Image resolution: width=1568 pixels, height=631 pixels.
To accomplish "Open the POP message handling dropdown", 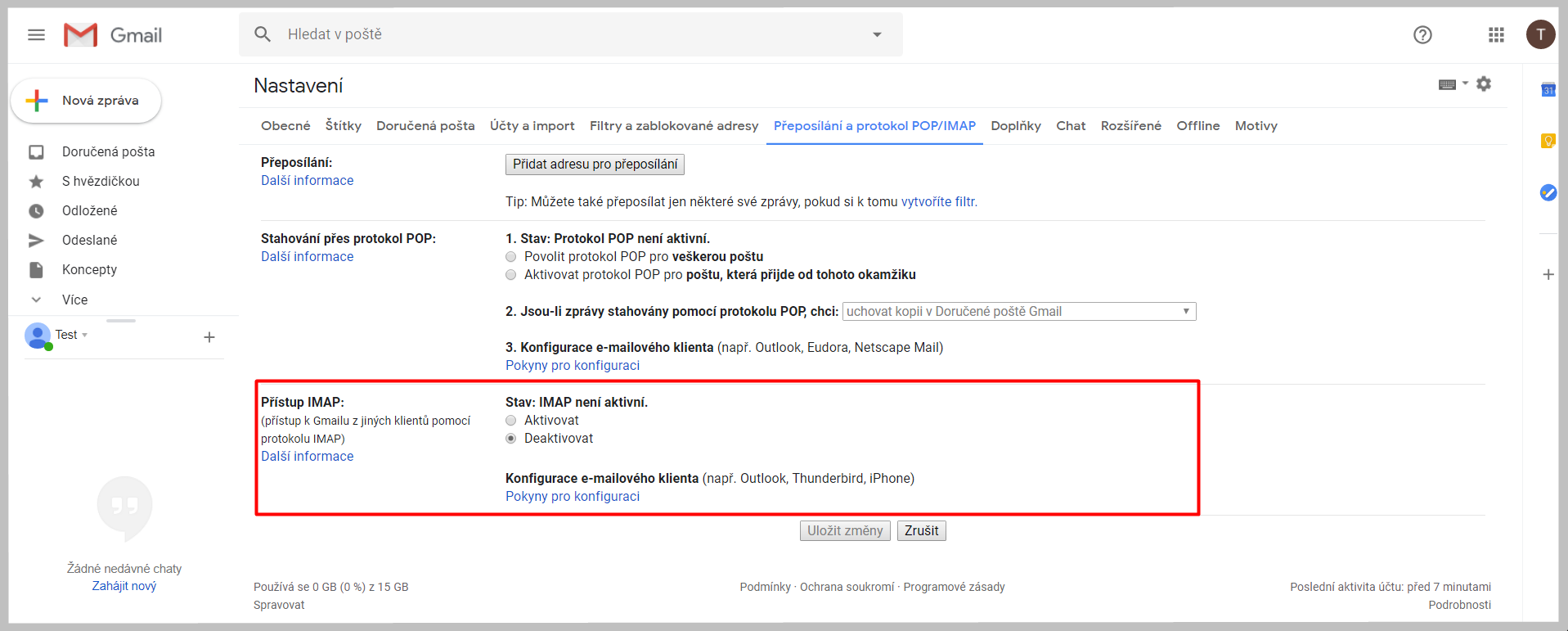I will point(1019,312).
